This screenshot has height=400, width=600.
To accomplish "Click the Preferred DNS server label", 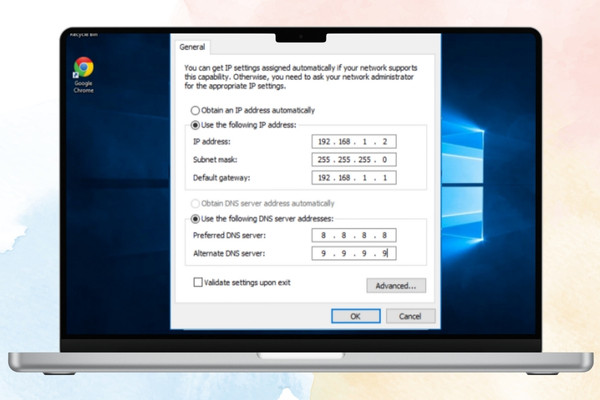I will [229, 235].
